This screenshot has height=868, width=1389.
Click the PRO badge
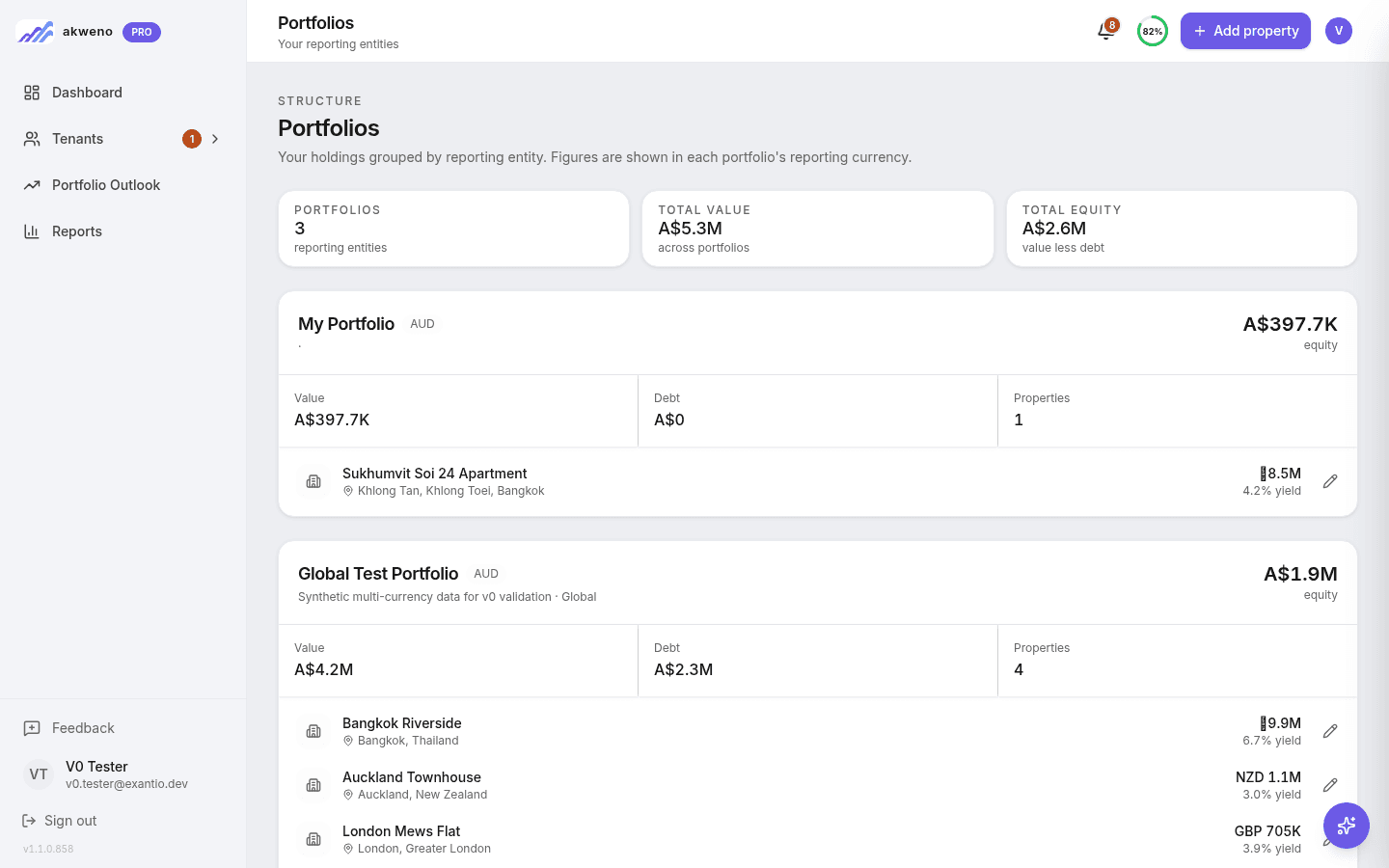pos(142,32)
